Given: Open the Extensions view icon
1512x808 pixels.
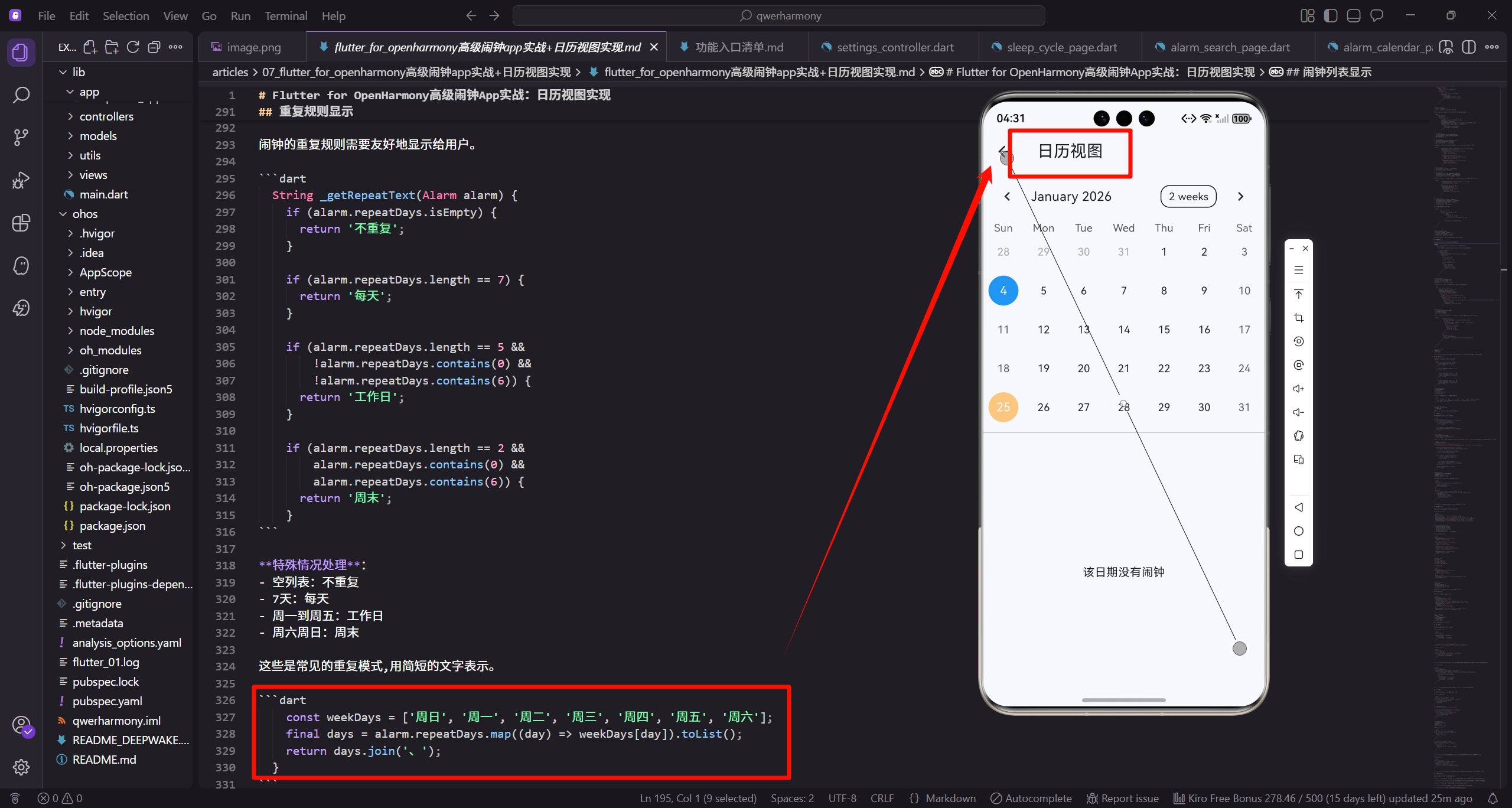Looking at the screenshot, I should 21,223.
